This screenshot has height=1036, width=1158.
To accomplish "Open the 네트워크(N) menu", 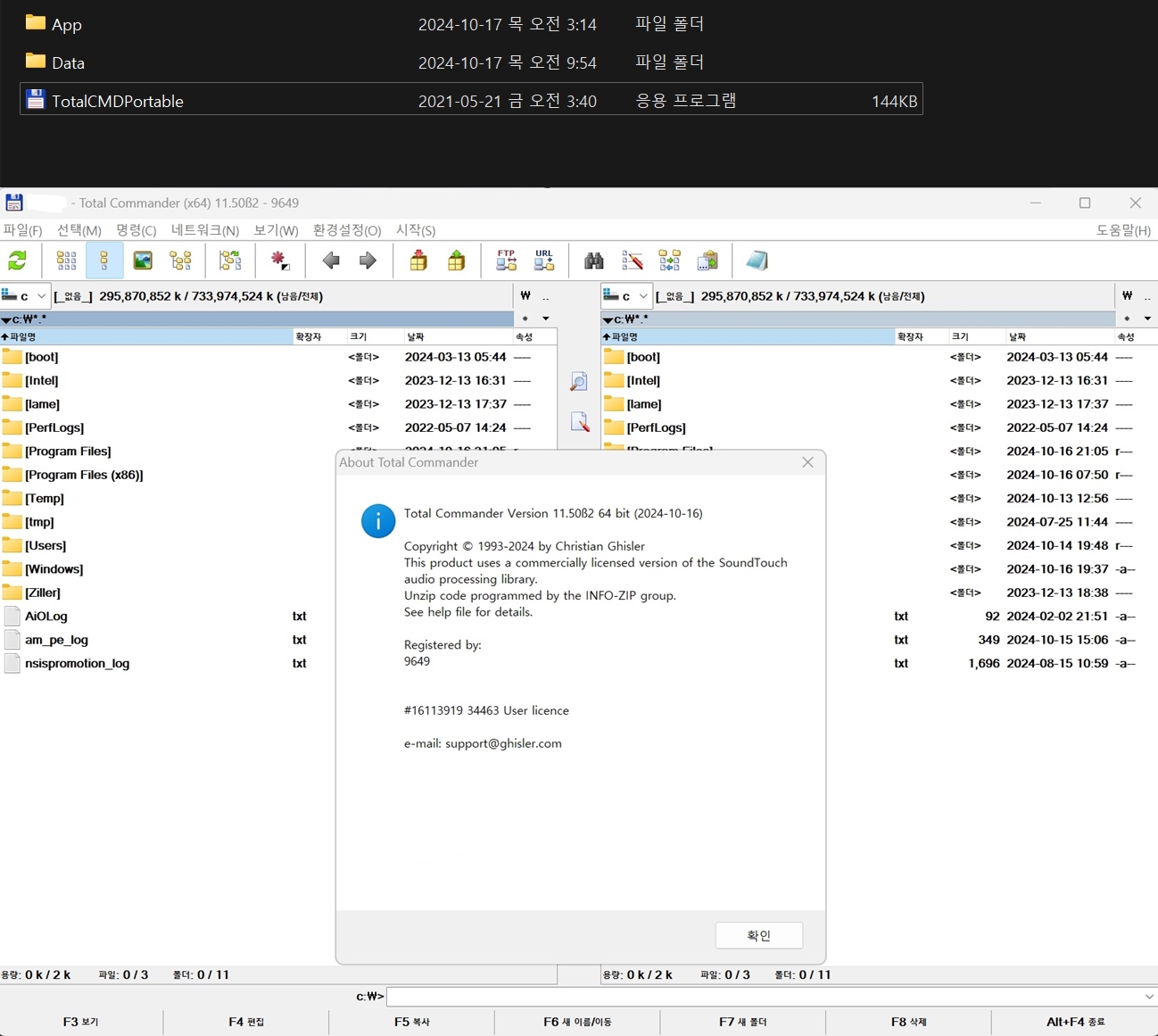I will pyautogui.click(x=204, y=230).
